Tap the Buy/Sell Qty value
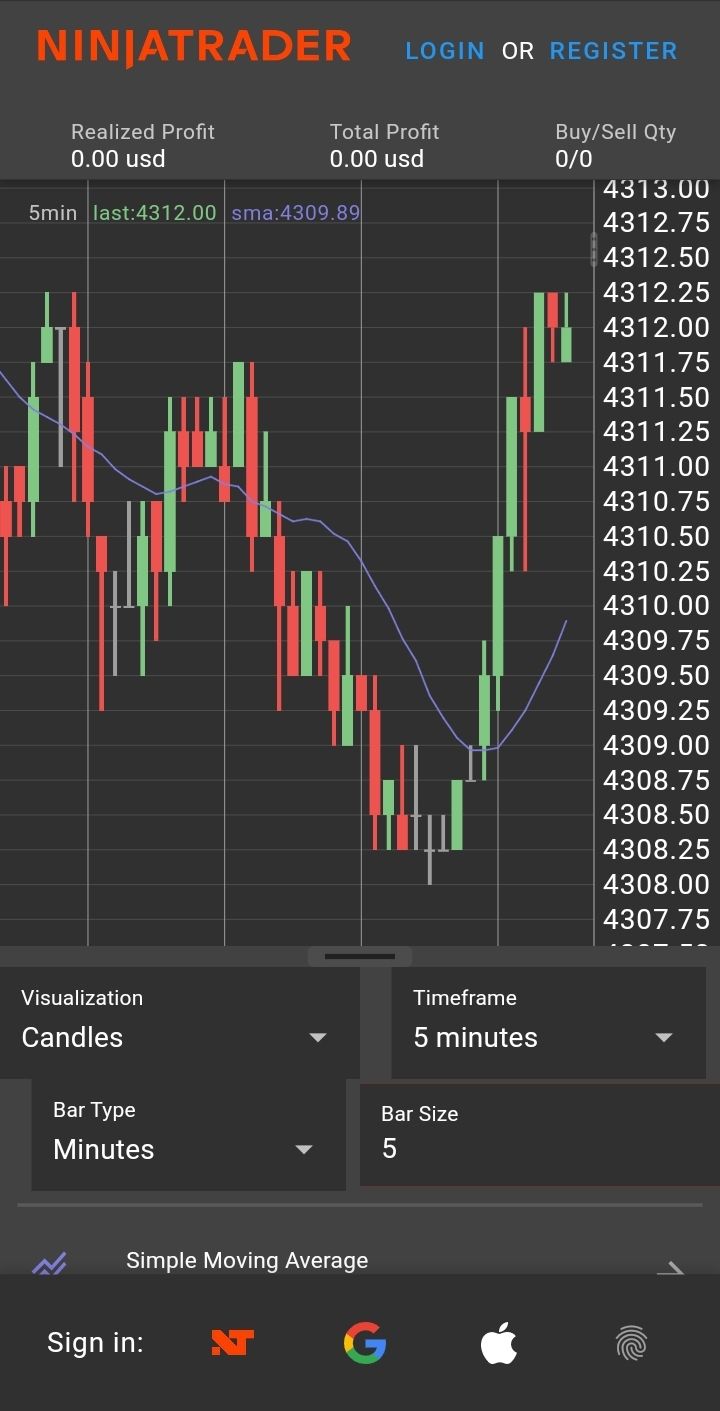 (x=574, y=159)
